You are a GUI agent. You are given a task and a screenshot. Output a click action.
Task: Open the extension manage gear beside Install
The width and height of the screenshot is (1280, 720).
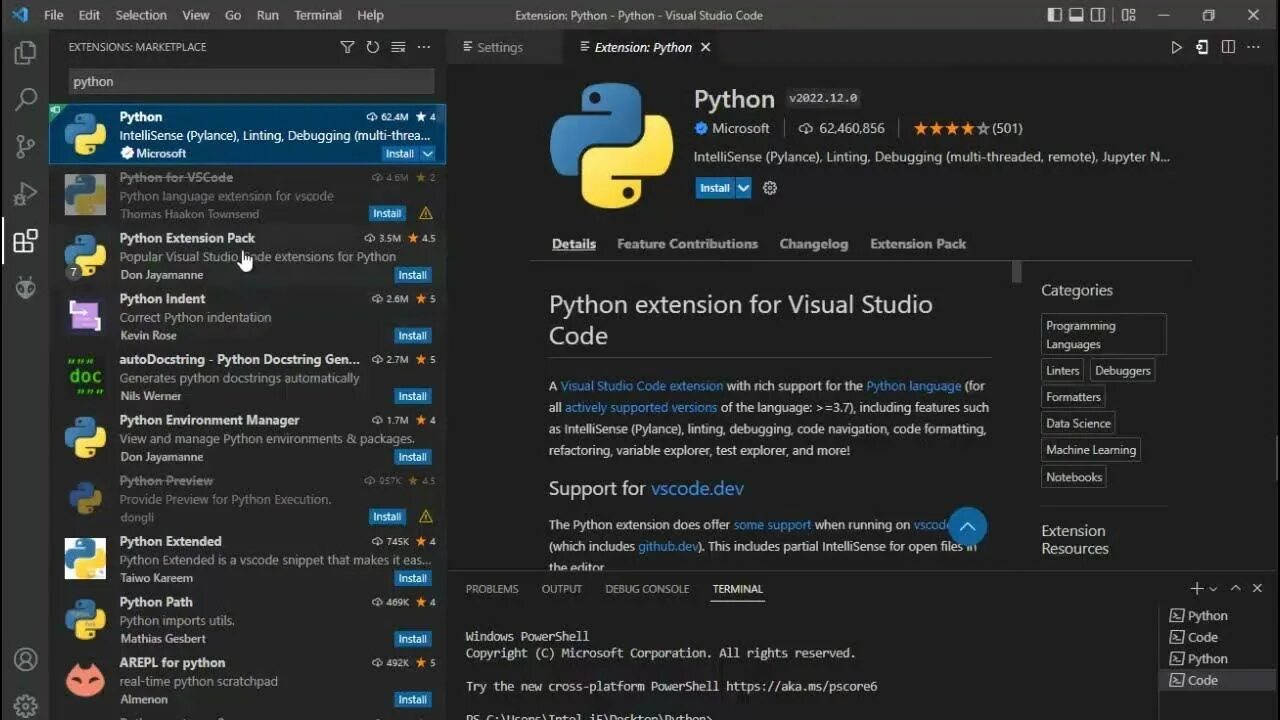770,188
